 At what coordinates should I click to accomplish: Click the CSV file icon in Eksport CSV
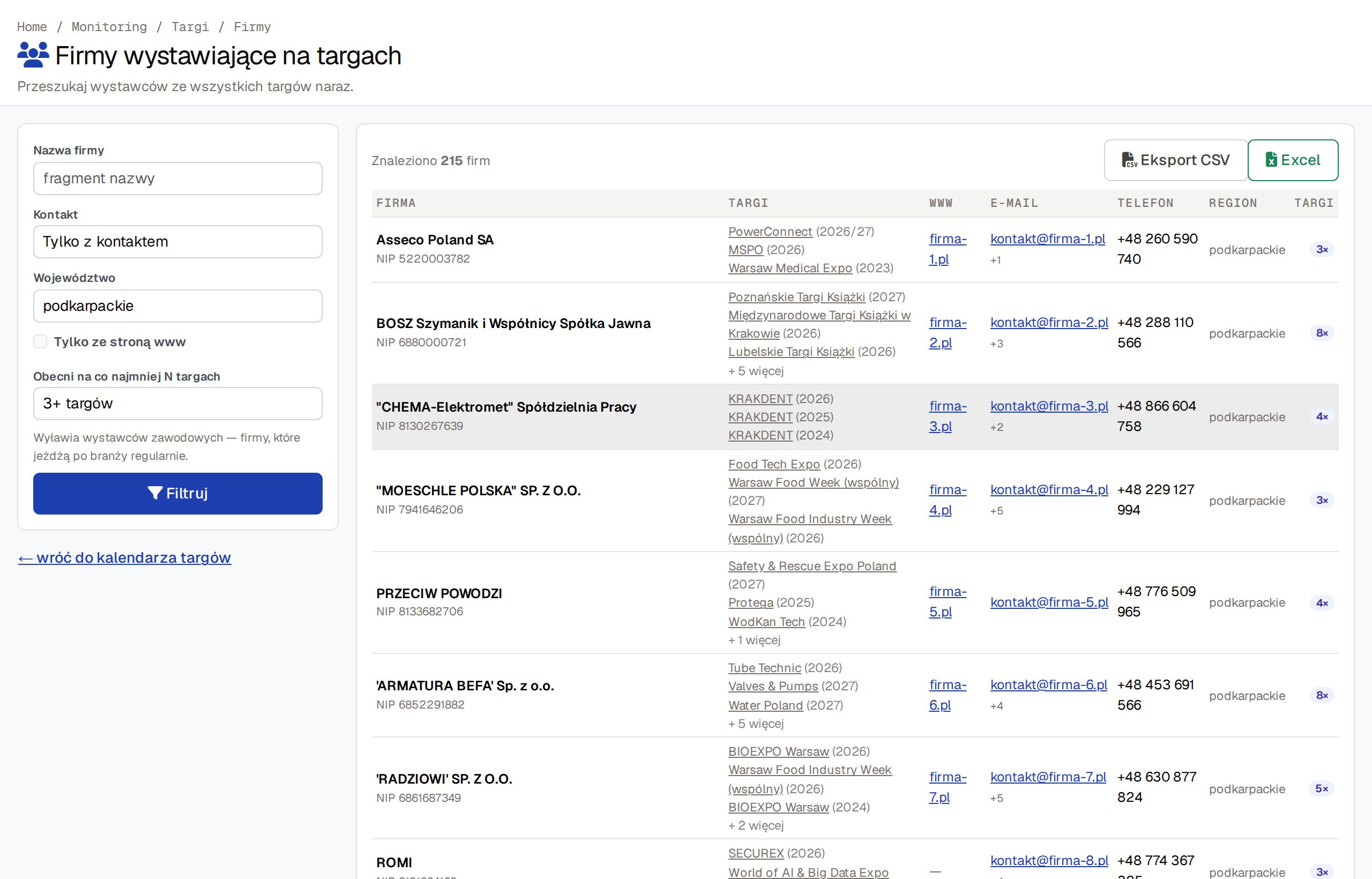[1129, 160]
